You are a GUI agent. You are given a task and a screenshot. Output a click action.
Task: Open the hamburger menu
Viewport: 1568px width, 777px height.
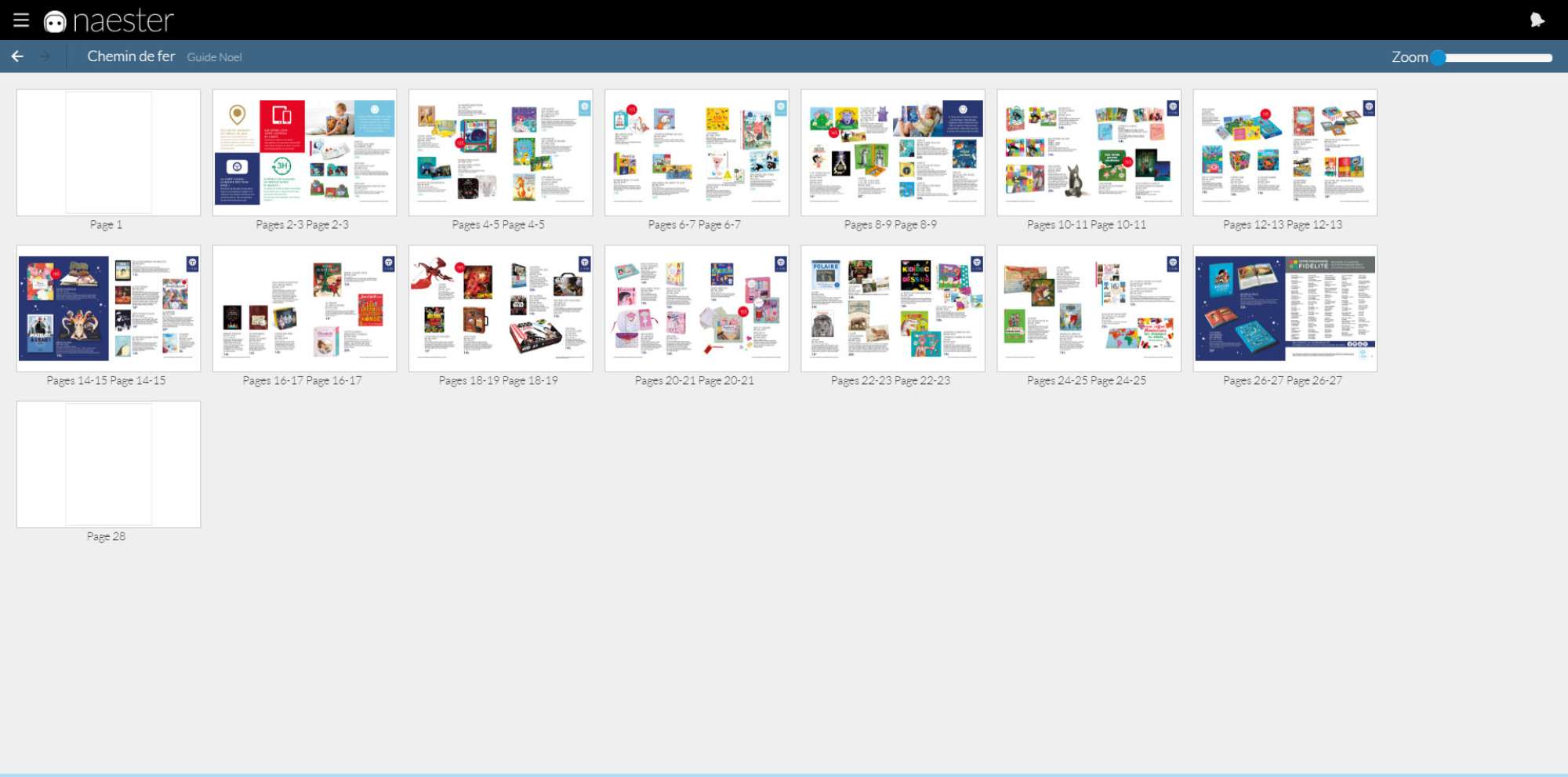pos(21,20)
